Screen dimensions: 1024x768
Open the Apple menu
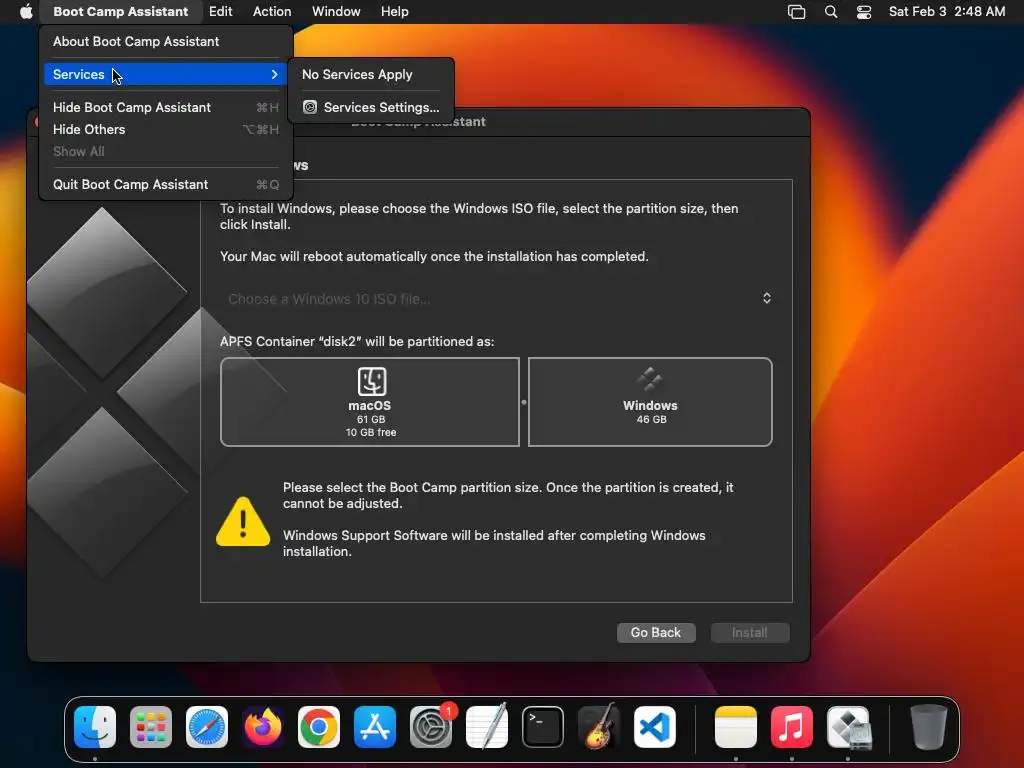pyautogui.click(x=26, y=11)
